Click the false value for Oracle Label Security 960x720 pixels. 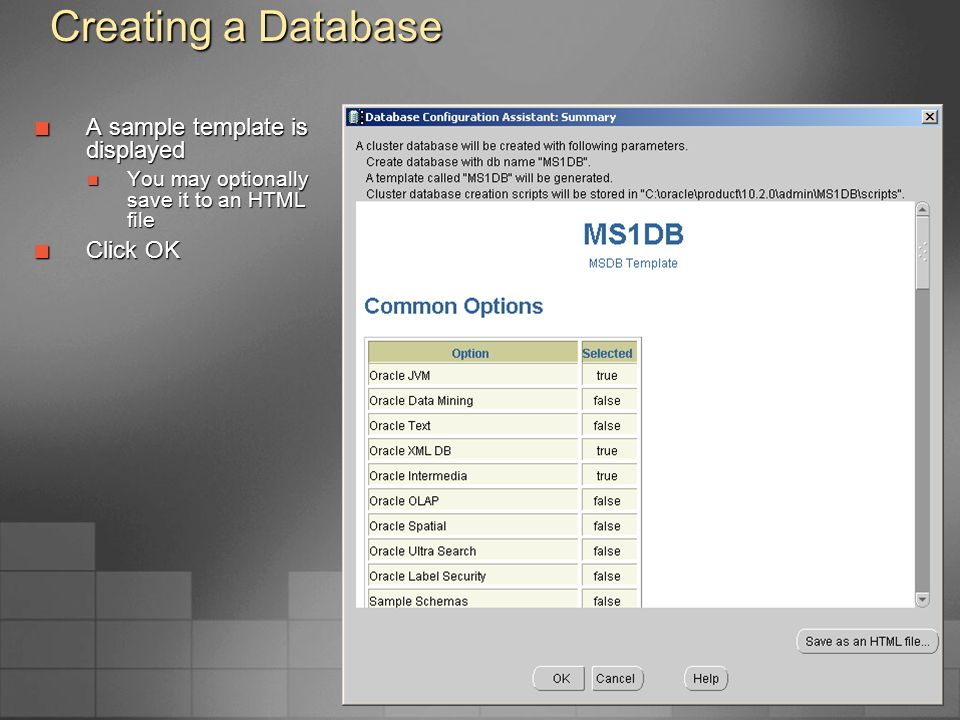tap(607, 576)
